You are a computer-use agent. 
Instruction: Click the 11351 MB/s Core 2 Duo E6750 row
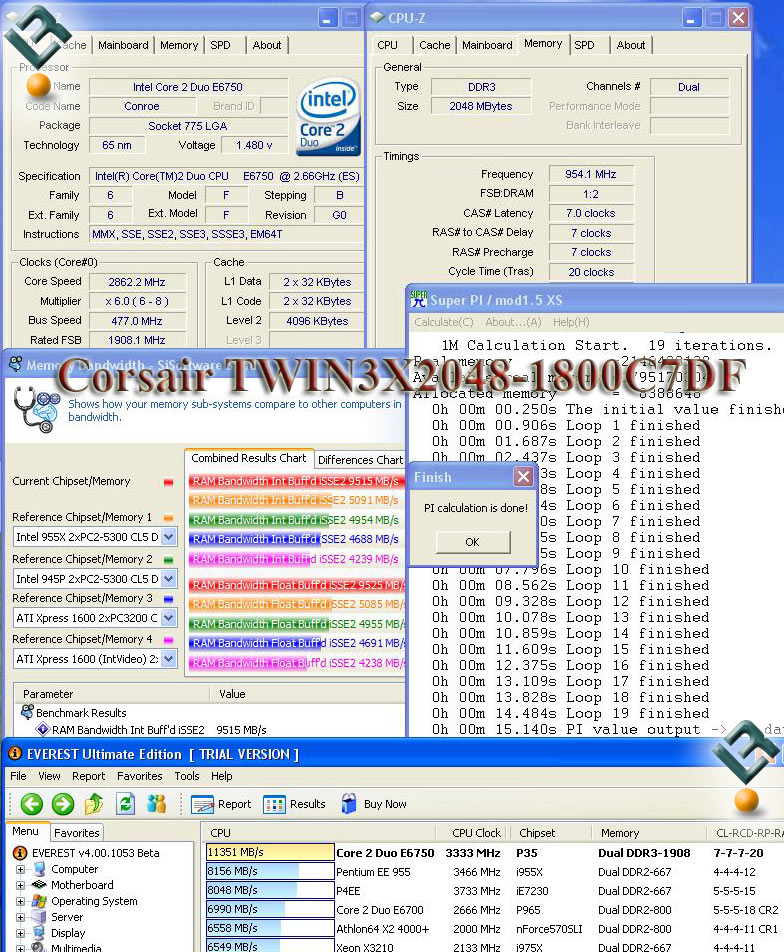tap(493, 852)
